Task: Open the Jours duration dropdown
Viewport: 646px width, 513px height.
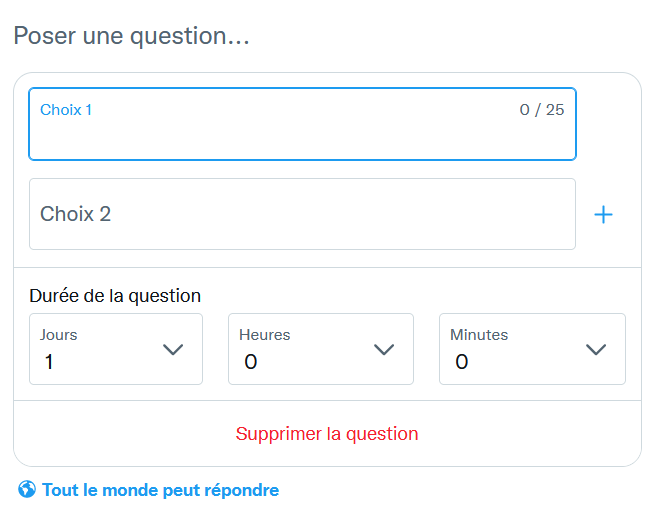Action: pos(116,349)
